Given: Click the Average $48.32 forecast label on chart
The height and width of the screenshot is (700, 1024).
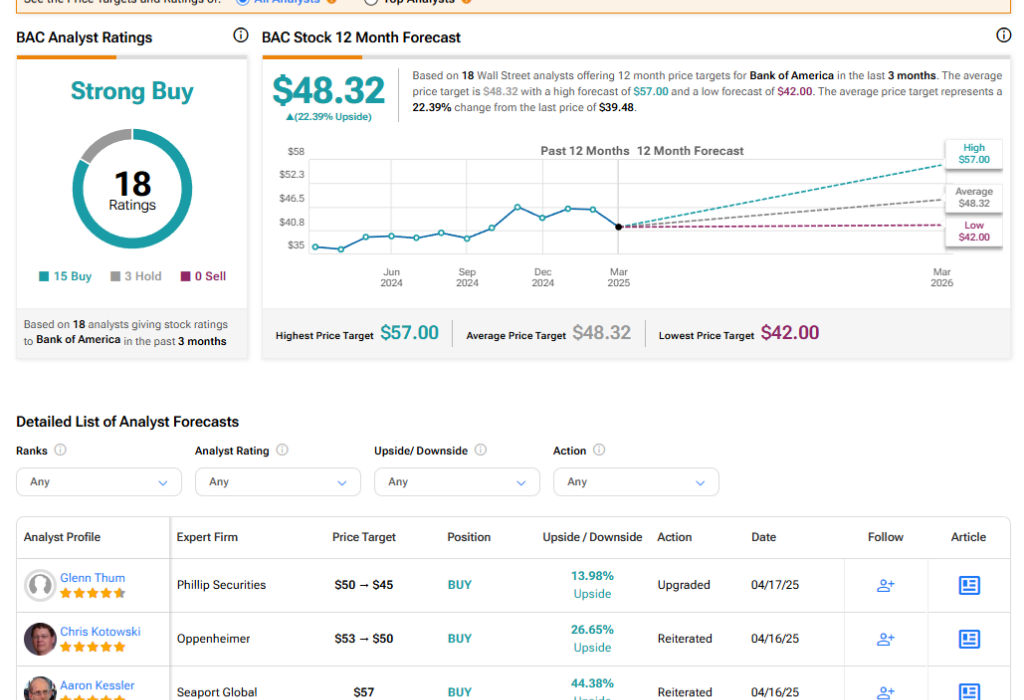Looking at the screenshot, I should [x=974, y=197].
